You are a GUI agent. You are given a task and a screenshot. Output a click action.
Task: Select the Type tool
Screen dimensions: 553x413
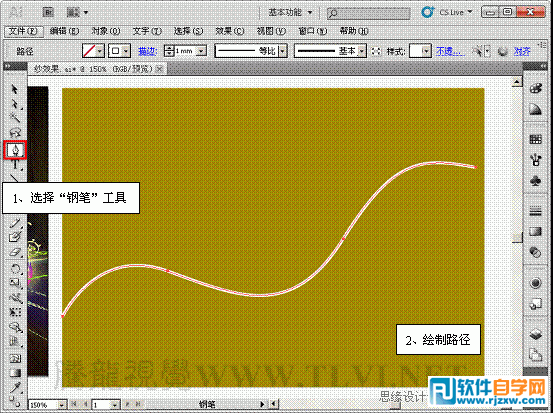(15, 165)
